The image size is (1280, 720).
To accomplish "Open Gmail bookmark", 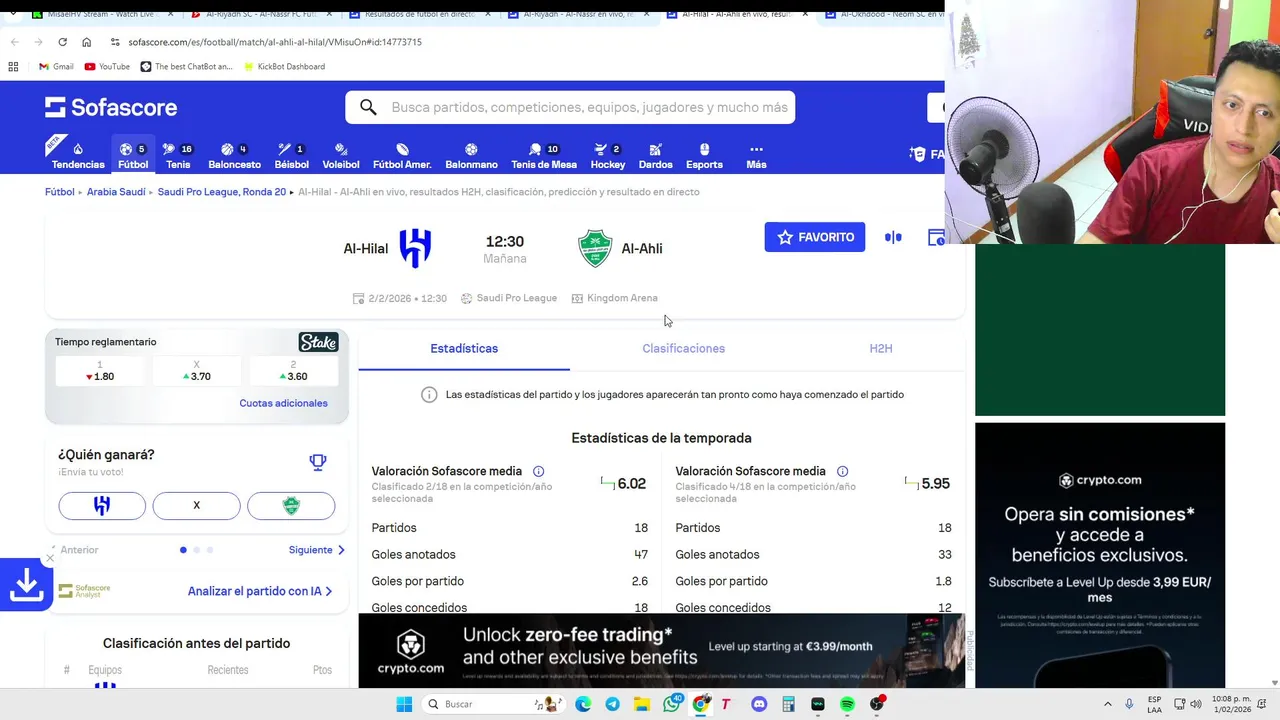I will pos(56,67).
